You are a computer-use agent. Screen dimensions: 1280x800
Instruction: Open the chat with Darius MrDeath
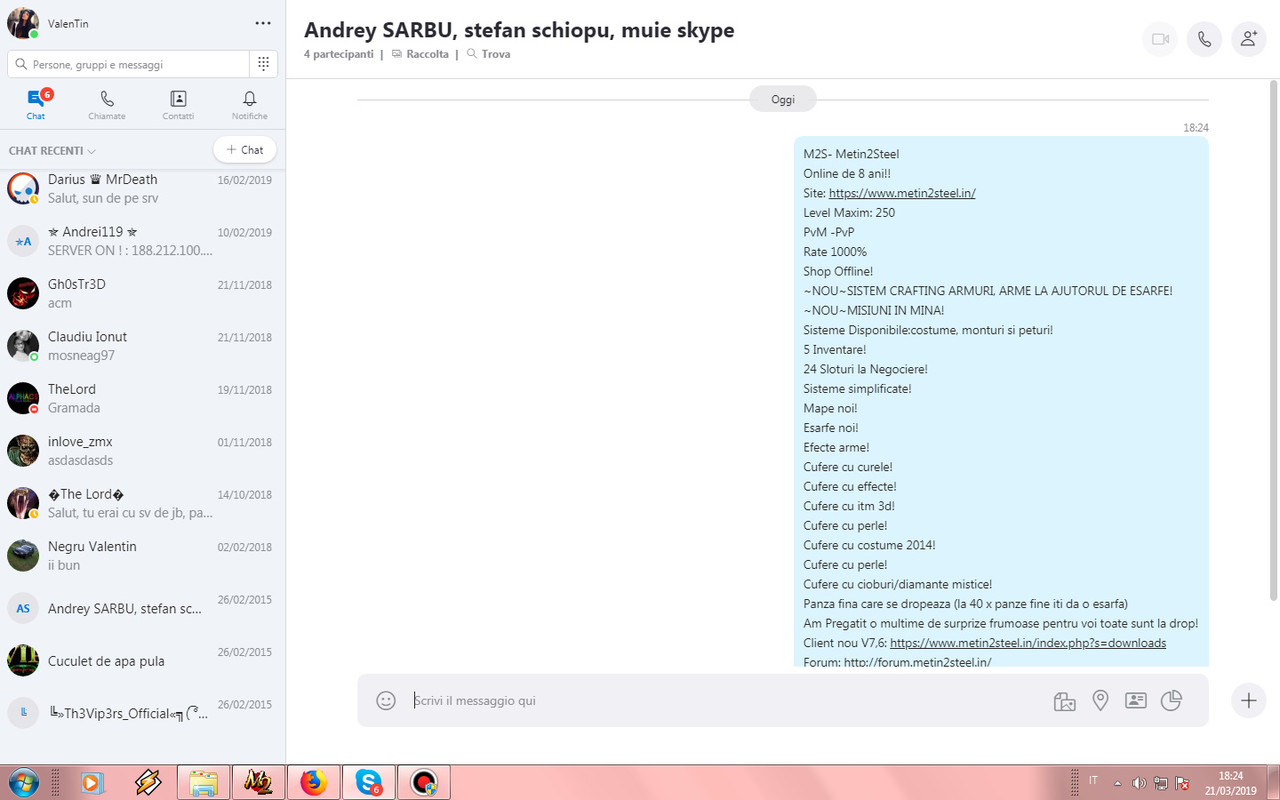(x=142, y=188)
